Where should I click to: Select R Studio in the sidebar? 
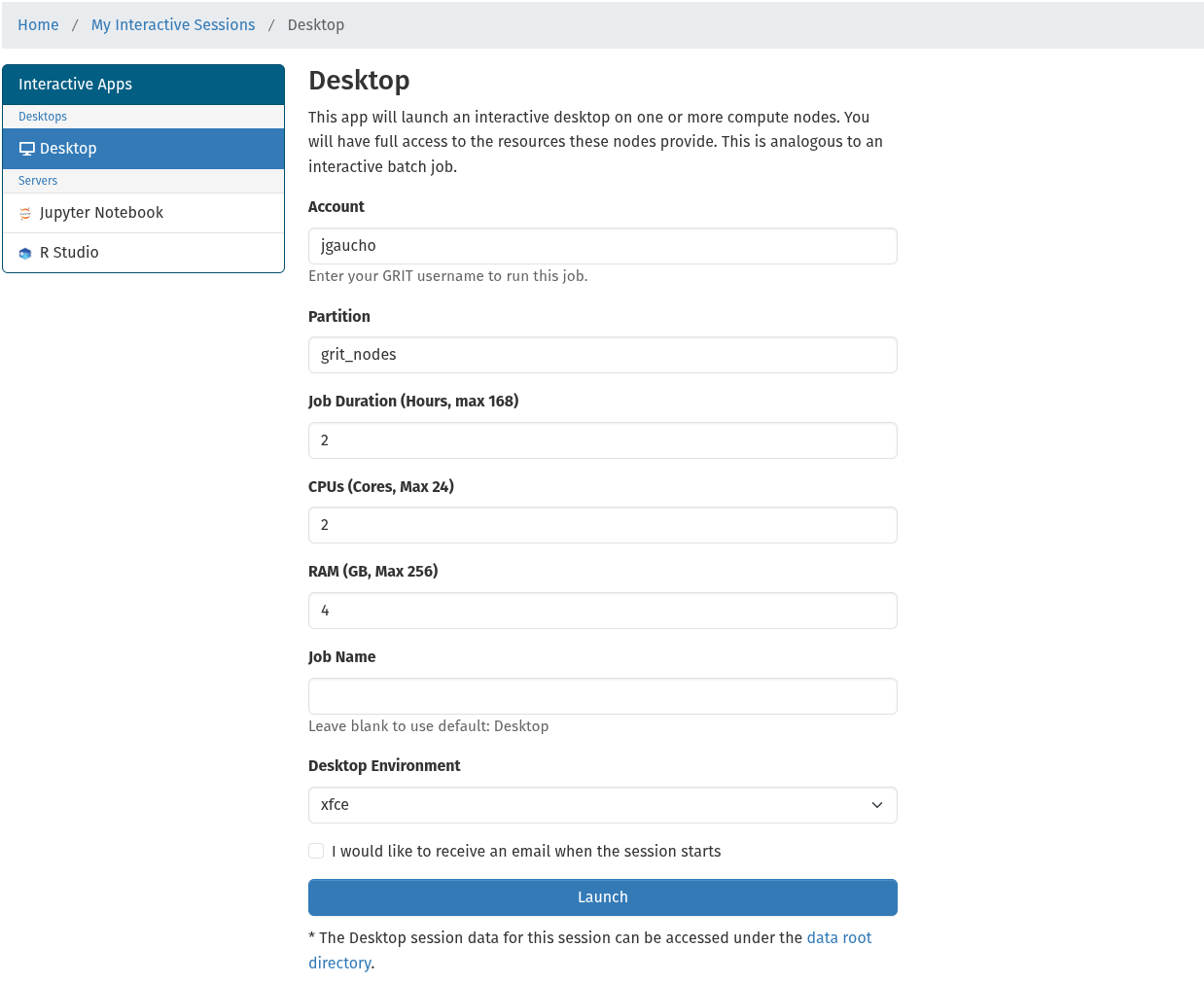coord(69,253)
